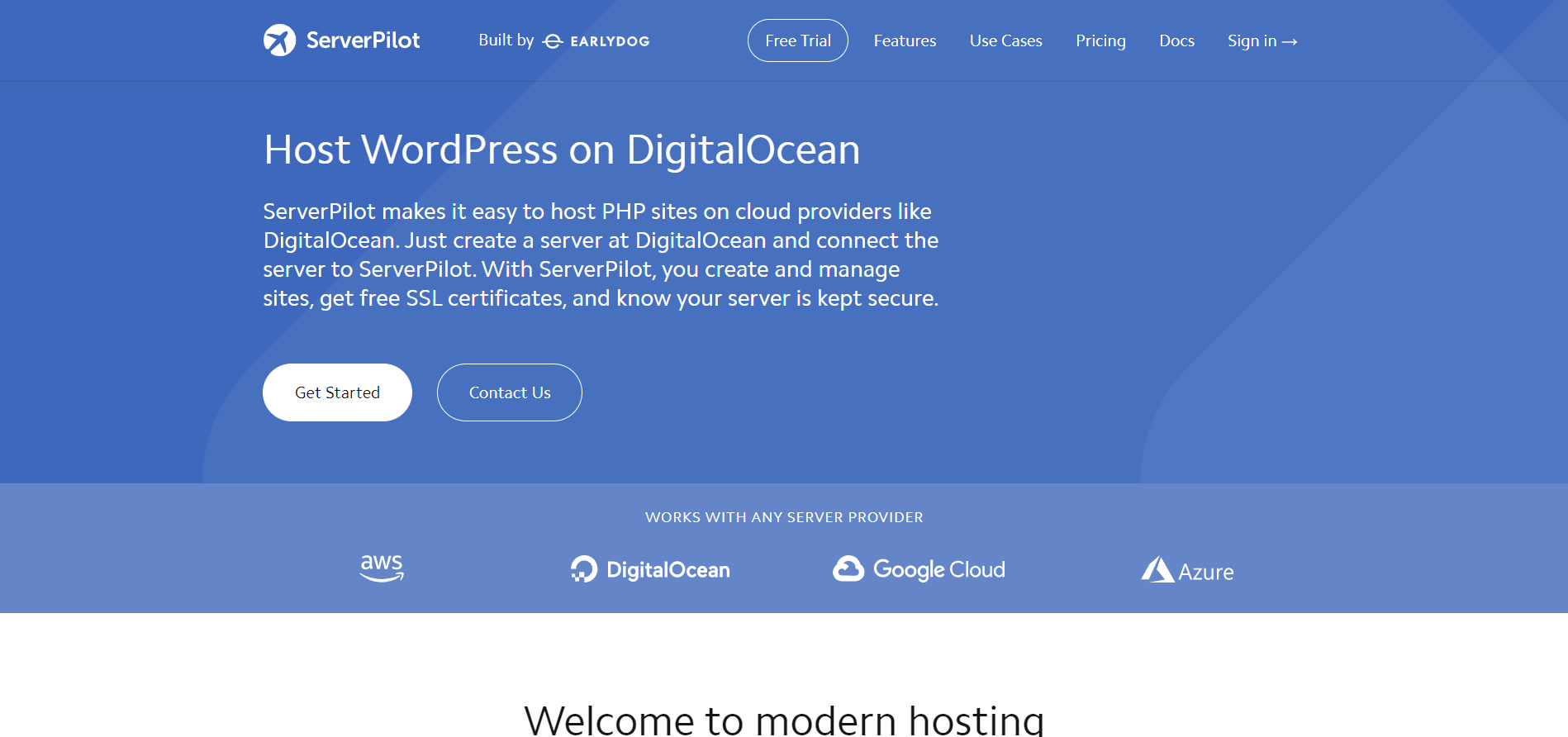Click the "Welcome to modern hosting" heading
Image resolution: width=1568 pixels, height=737 pixels.
[x=784, y=719]
